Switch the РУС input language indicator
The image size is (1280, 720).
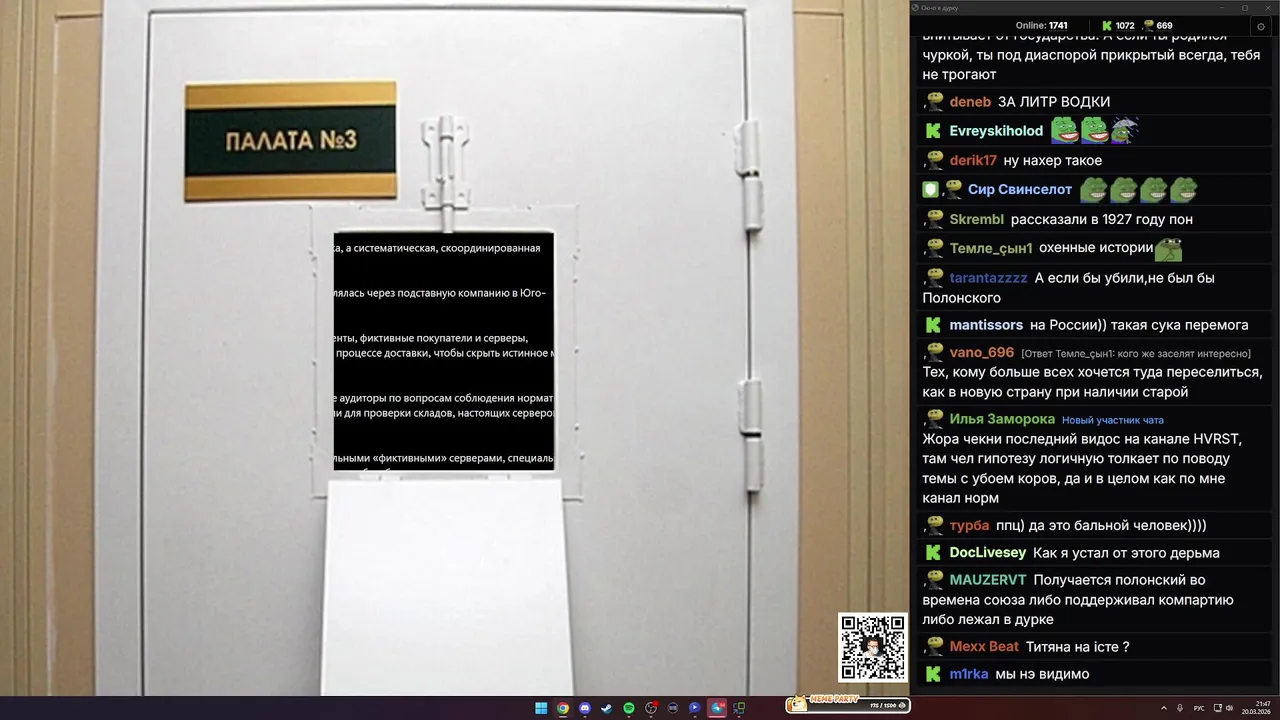[1199, 708]
